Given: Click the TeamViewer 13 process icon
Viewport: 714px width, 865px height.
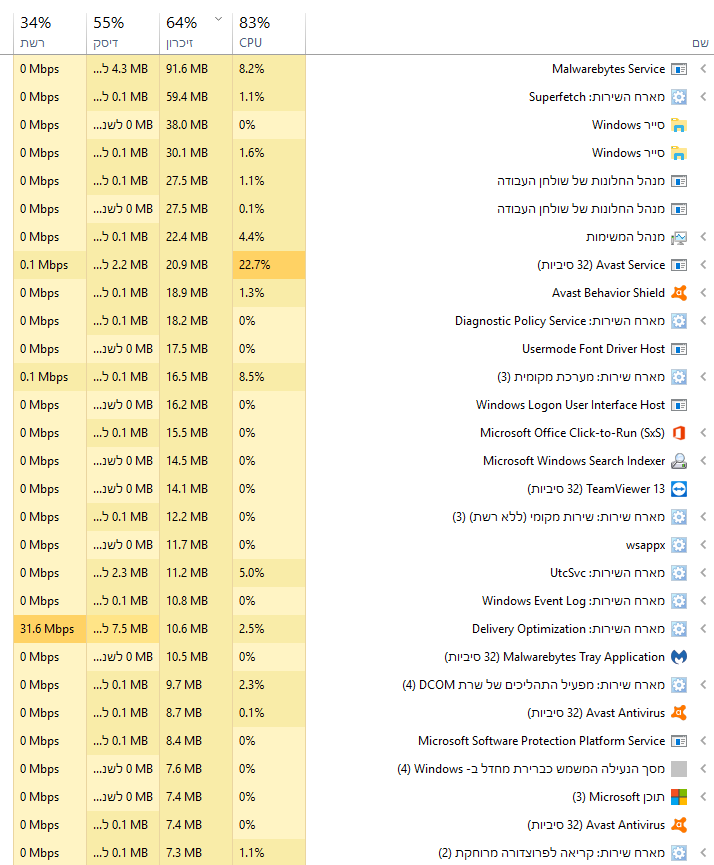Looking at the screenshot, I should point(679,489).
